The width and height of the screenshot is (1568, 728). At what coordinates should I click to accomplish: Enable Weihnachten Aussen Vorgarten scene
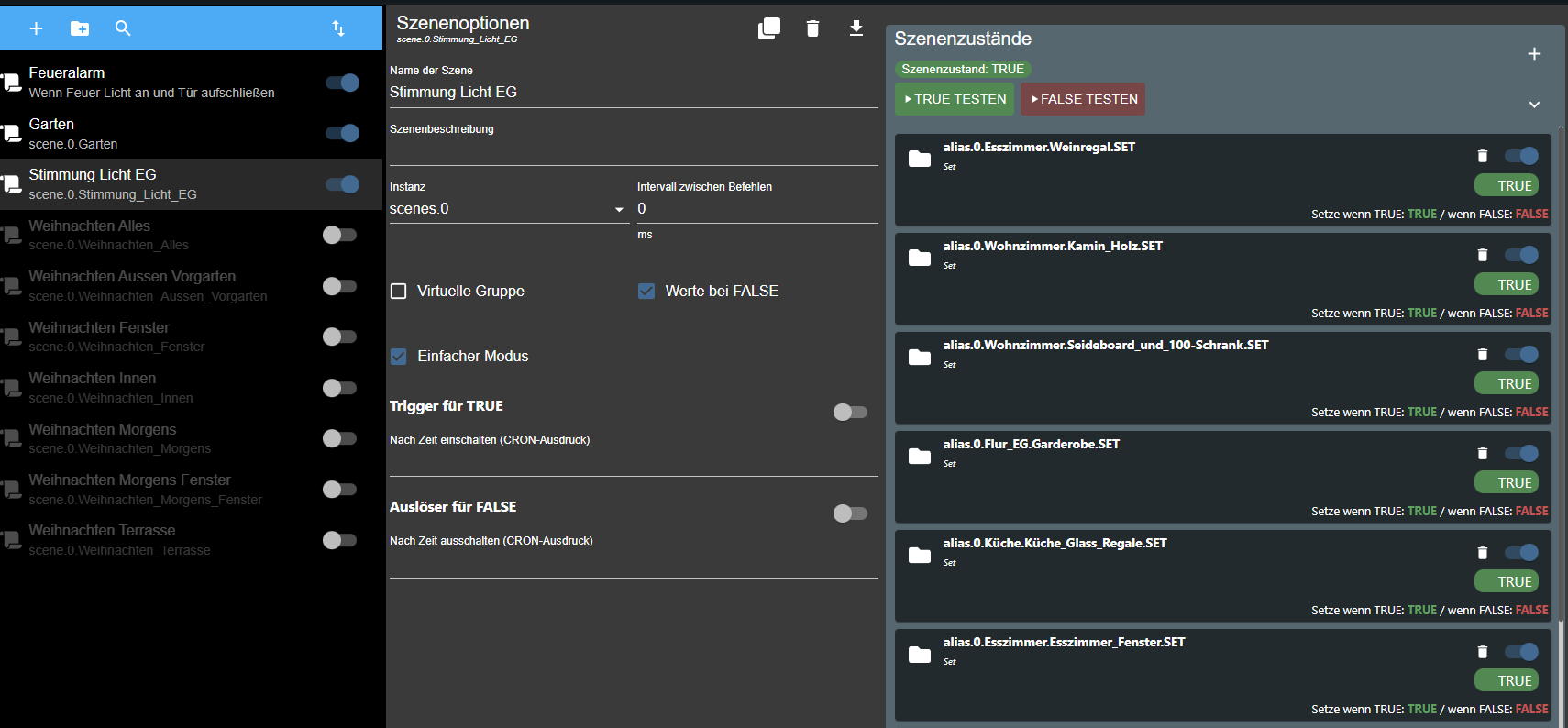(x=339, y=286)
